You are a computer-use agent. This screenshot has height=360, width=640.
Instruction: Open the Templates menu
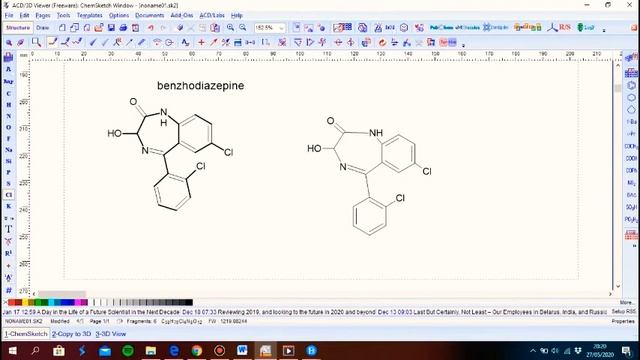click(x=90, y=15)
